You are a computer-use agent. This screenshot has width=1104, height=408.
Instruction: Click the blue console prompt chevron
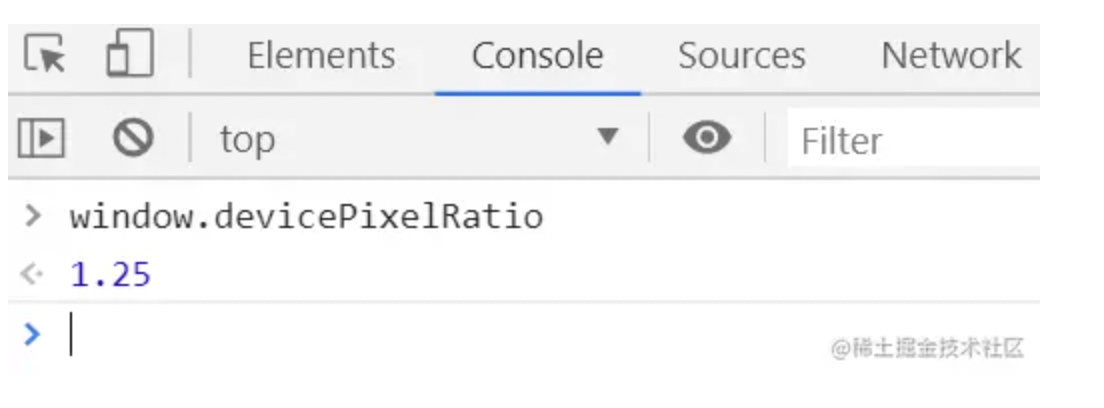click(32, 333)
